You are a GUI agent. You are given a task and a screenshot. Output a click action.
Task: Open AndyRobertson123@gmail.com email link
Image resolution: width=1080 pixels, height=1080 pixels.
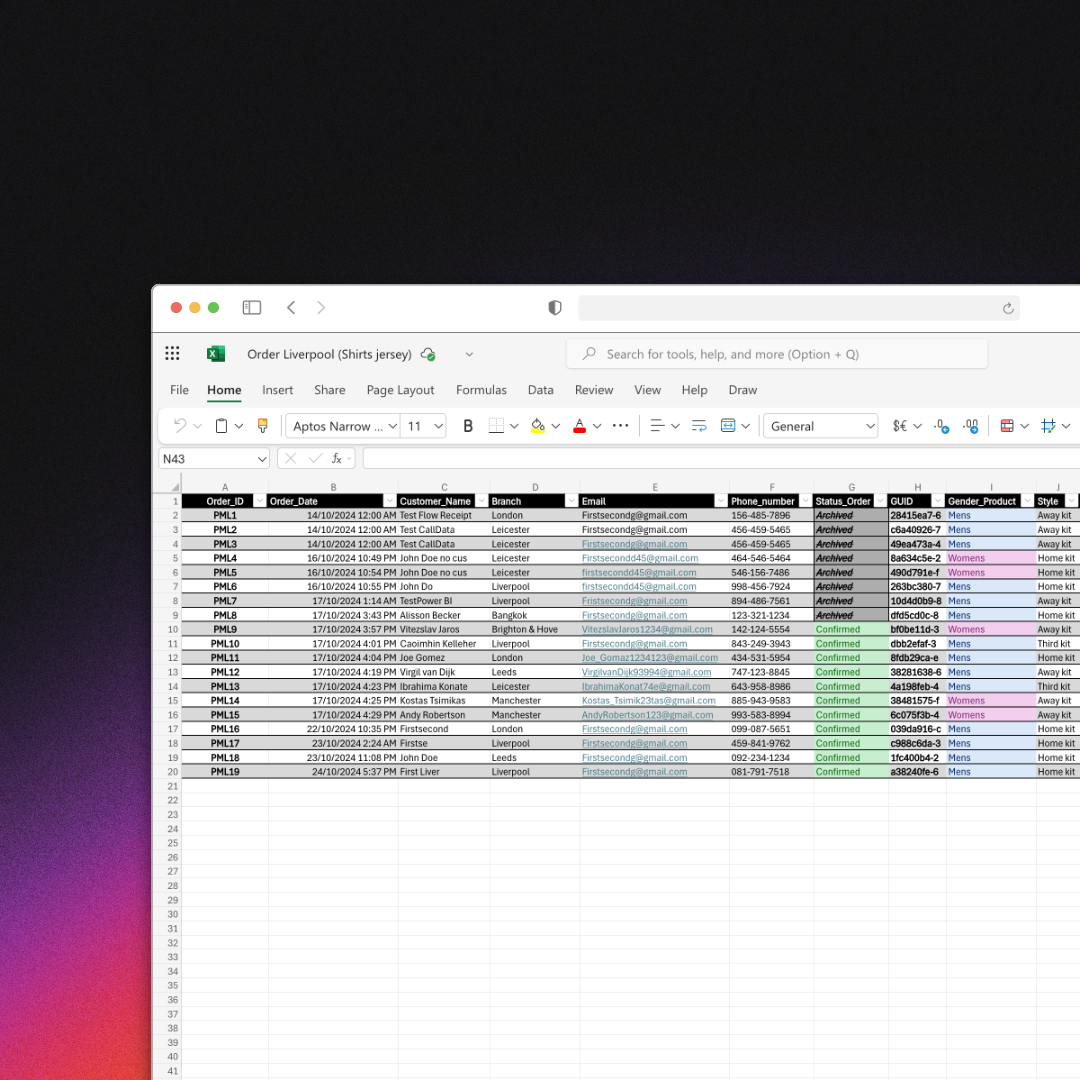647,715
